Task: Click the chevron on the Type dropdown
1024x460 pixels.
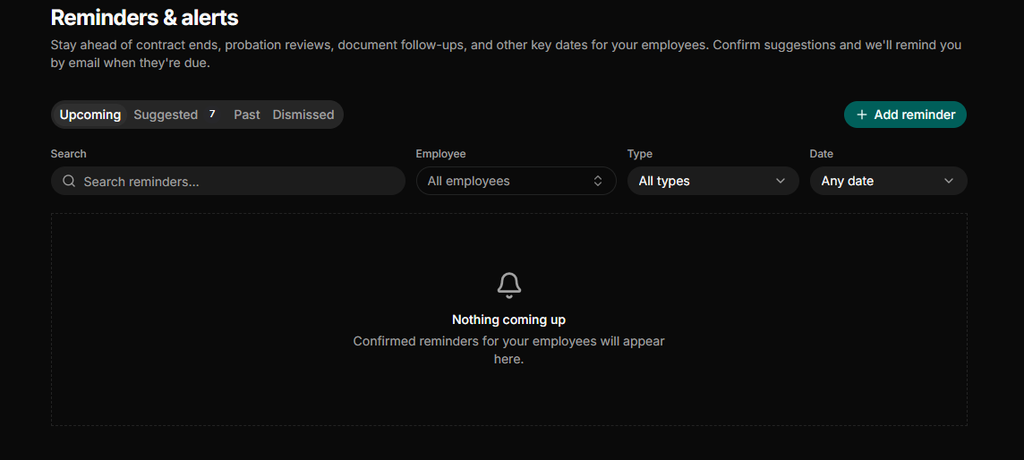Action: [x=780, y=181]
